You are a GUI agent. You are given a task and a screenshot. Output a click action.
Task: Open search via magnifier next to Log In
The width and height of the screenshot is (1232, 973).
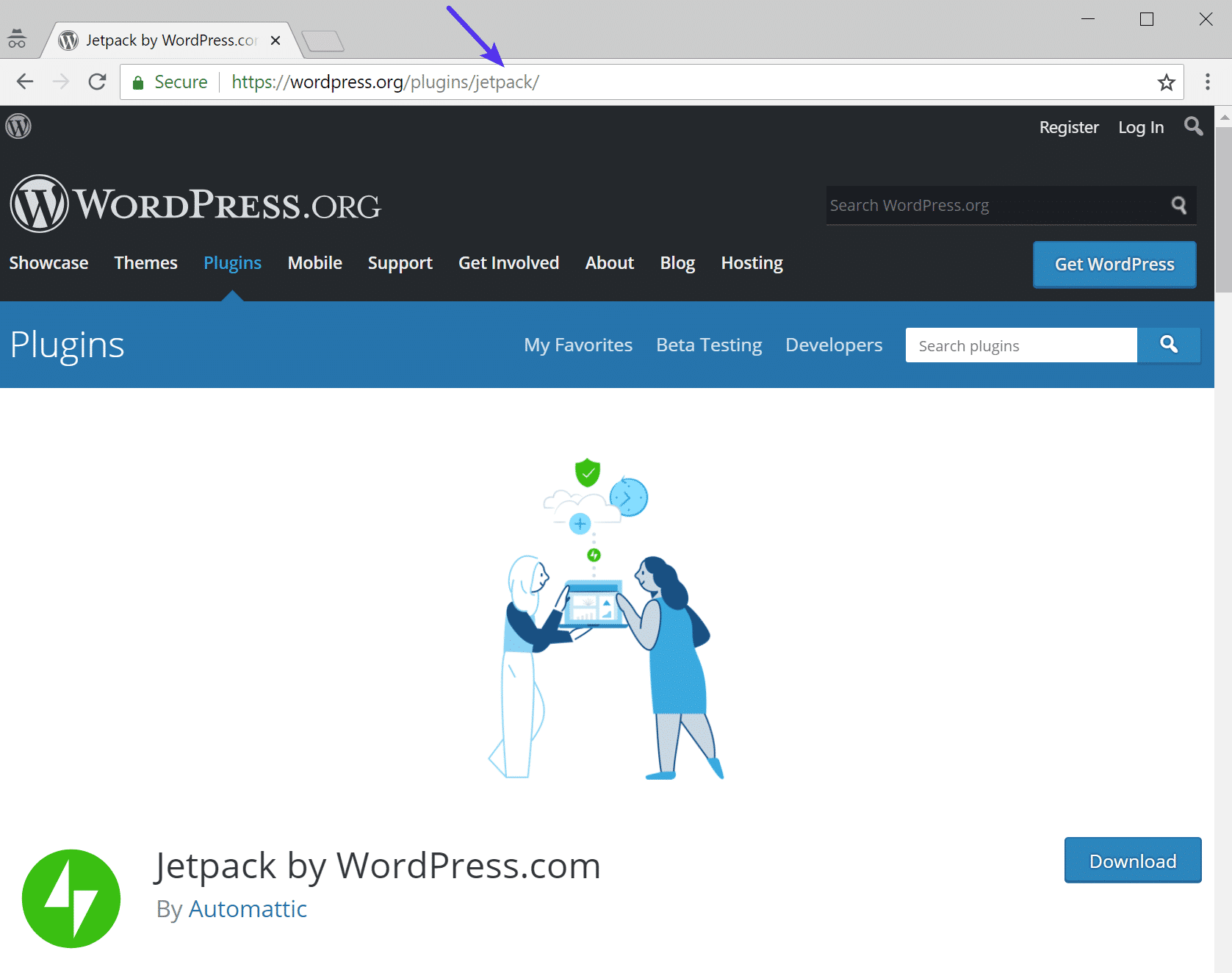pyautogui.click(x=1193, y=126)
